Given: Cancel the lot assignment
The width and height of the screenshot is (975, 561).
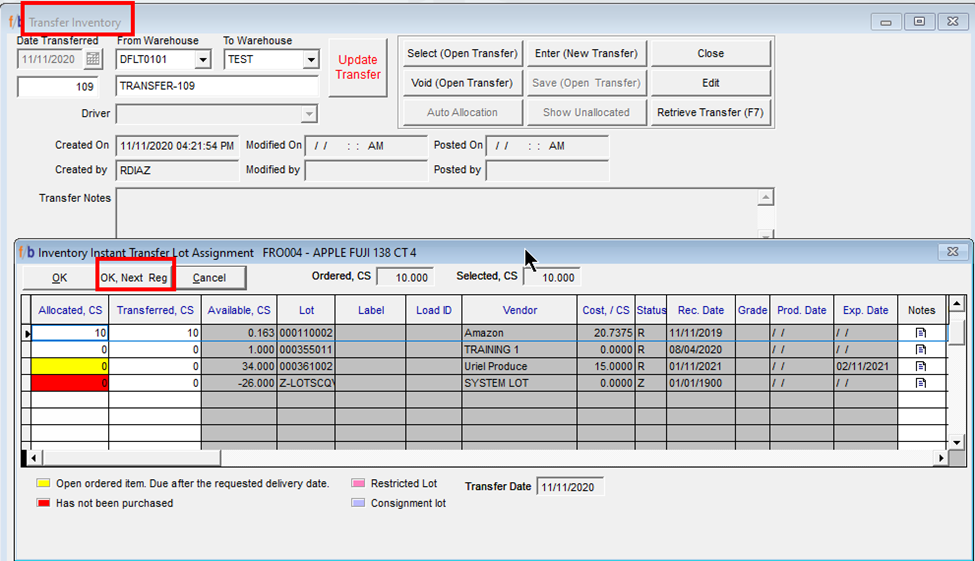Looking at the screenshot, I should (210, 278).
